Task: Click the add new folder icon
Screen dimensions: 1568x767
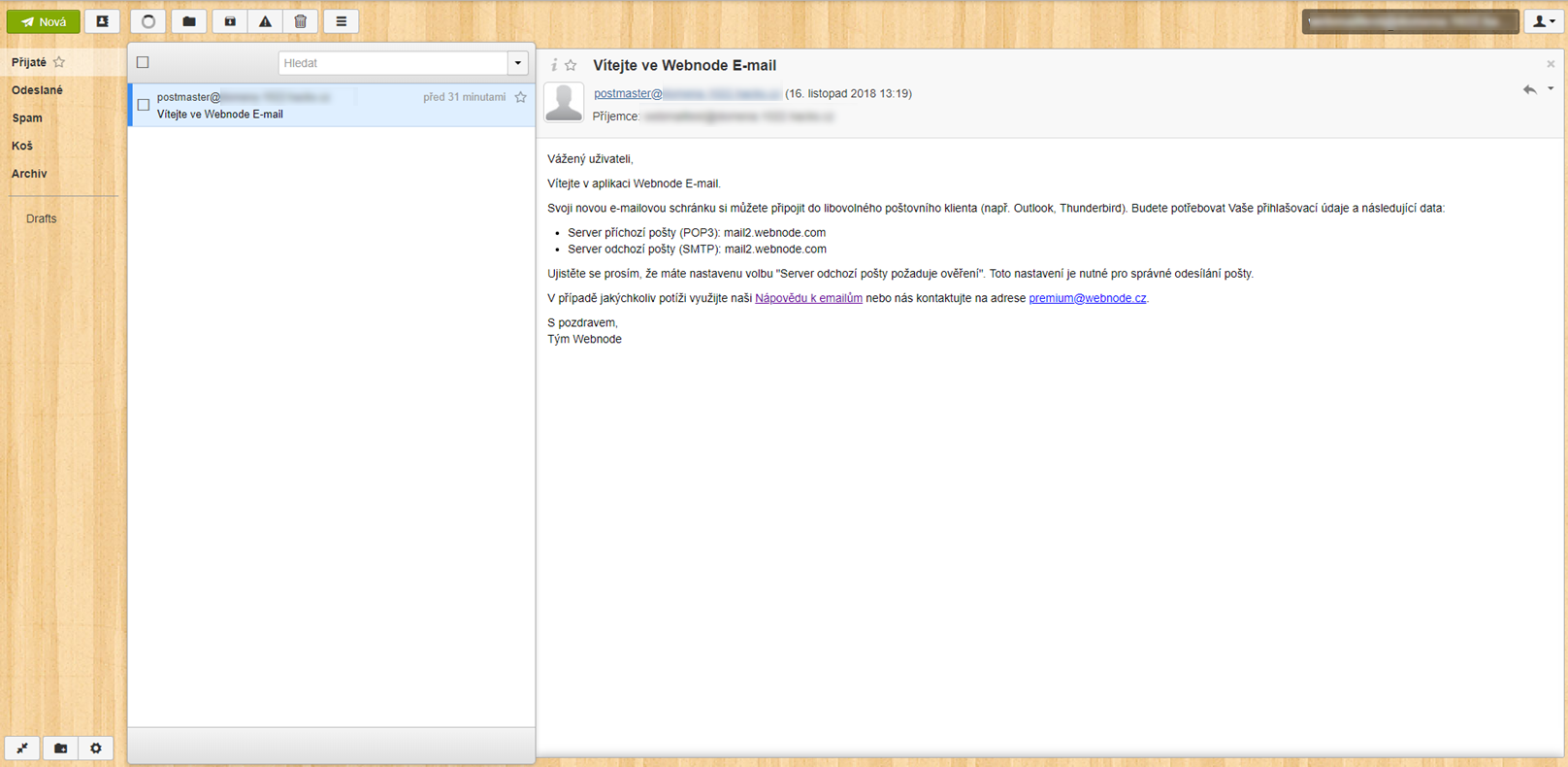Action: [60, 748]
